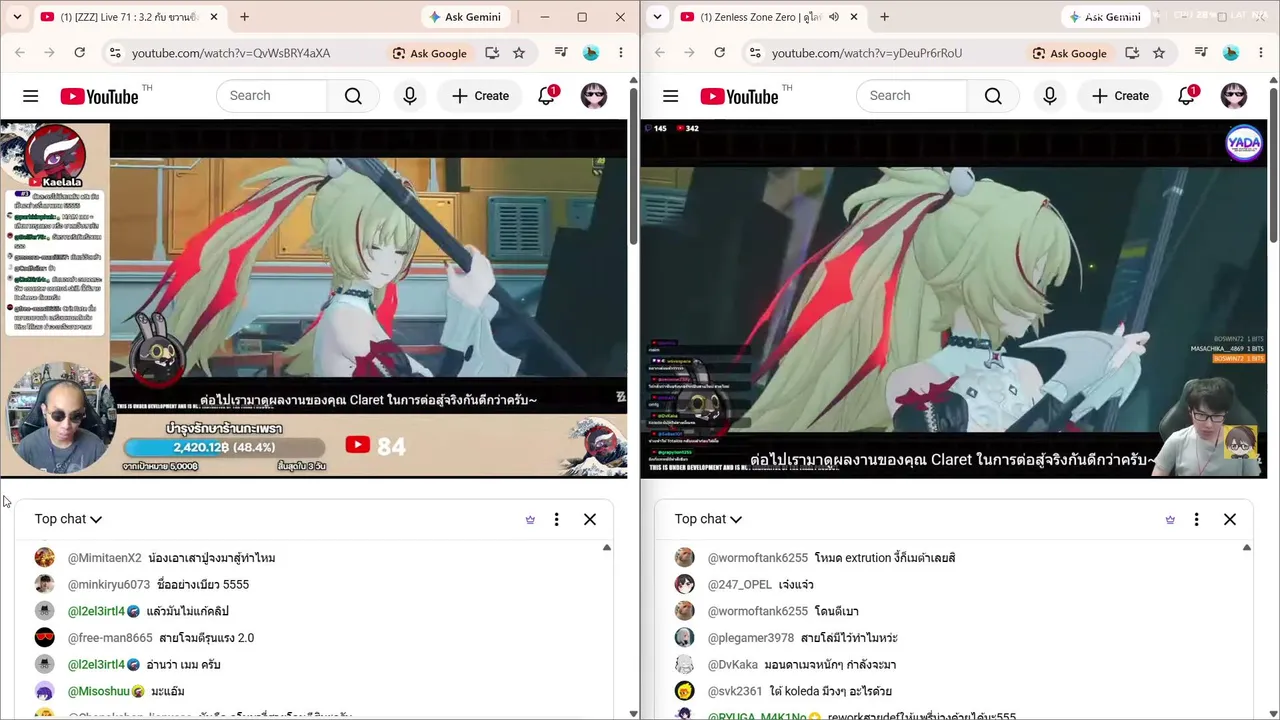This screenshot has width=1280, height=720.
Task: Open account avatar menu in right YouTube window
Action: (x=1234, y=96)
